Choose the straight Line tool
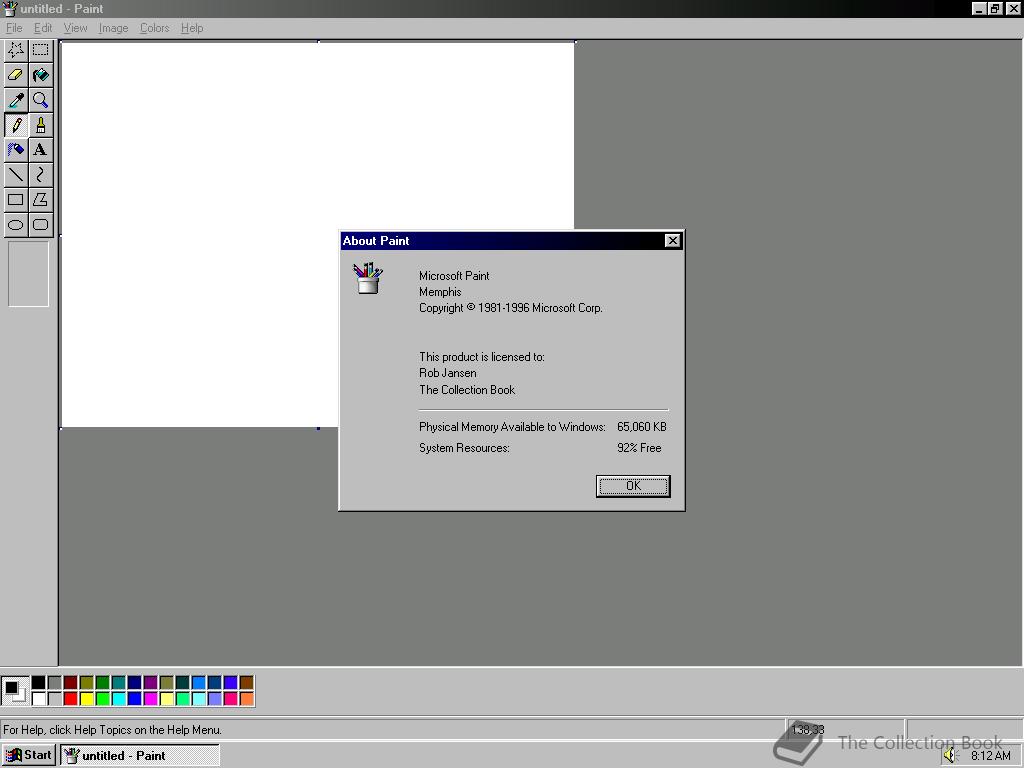 [x=16, y=174]
